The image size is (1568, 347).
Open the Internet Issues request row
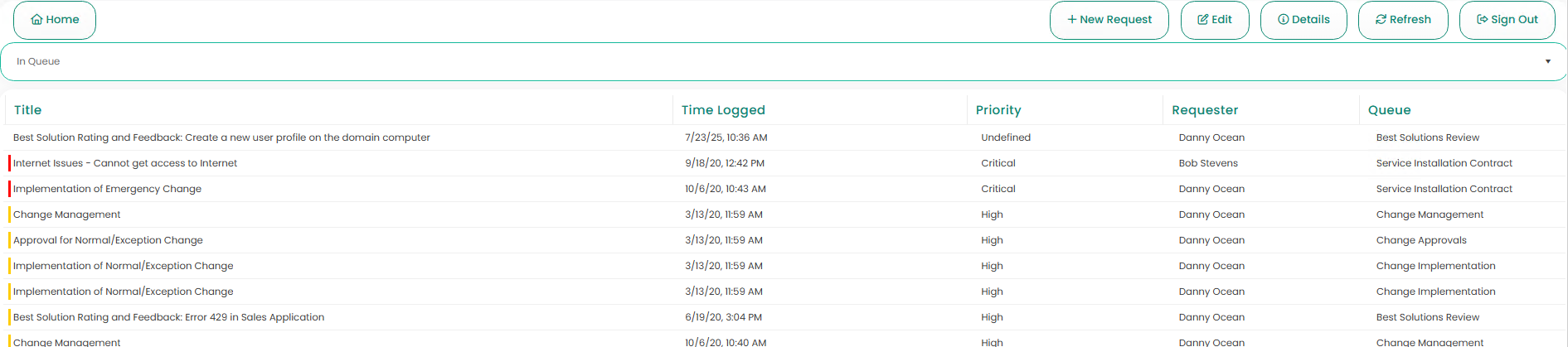[125, 163]
